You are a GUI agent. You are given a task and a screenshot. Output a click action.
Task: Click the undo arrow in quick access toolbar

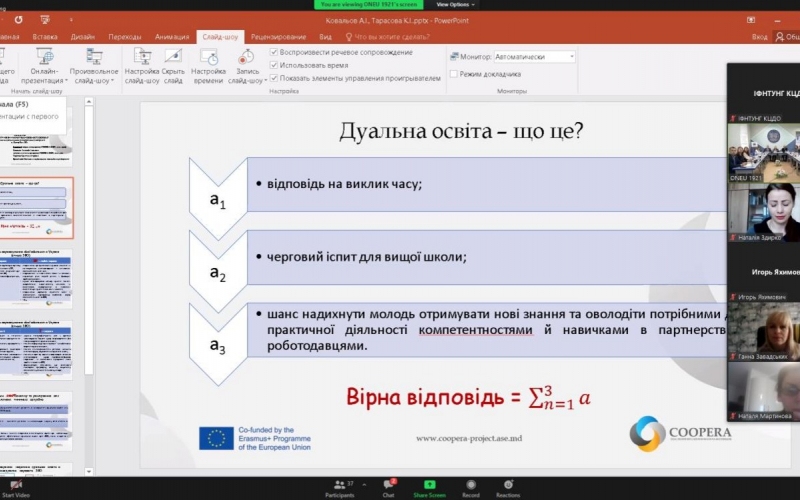(18, 20)
